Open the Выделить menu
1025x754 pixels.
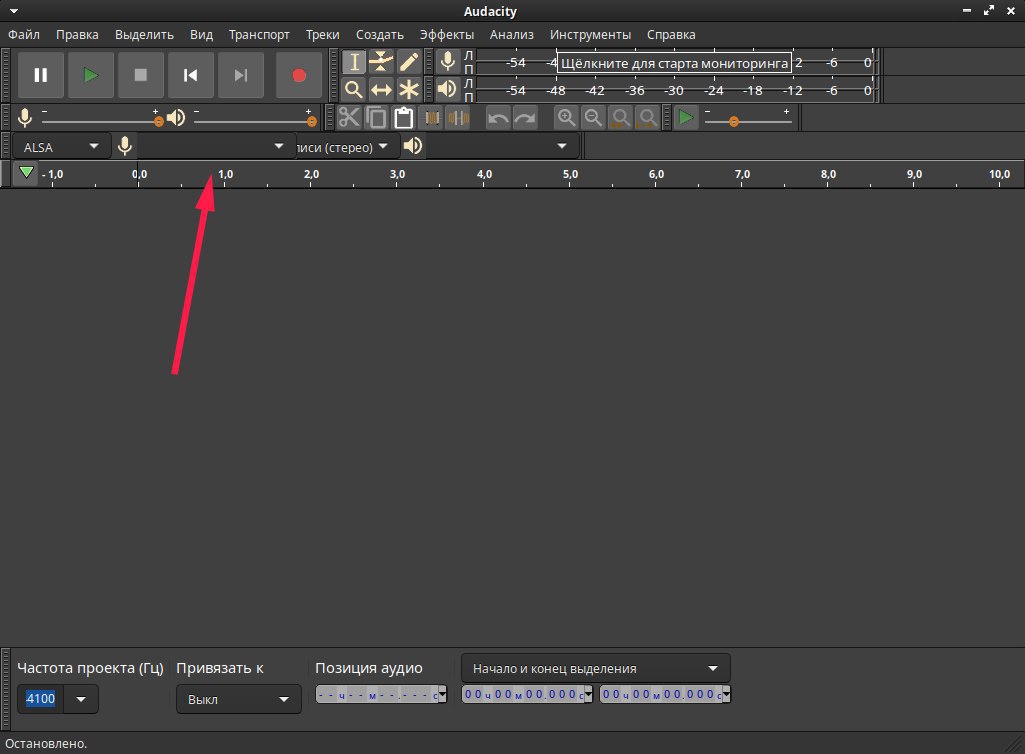point(144,35)
